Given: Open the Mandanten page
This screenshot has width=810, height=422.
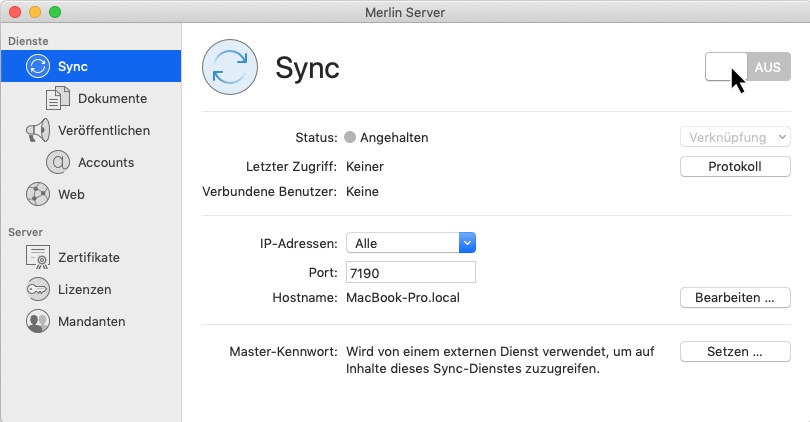Looking at the screenshot, I should 91,322.
